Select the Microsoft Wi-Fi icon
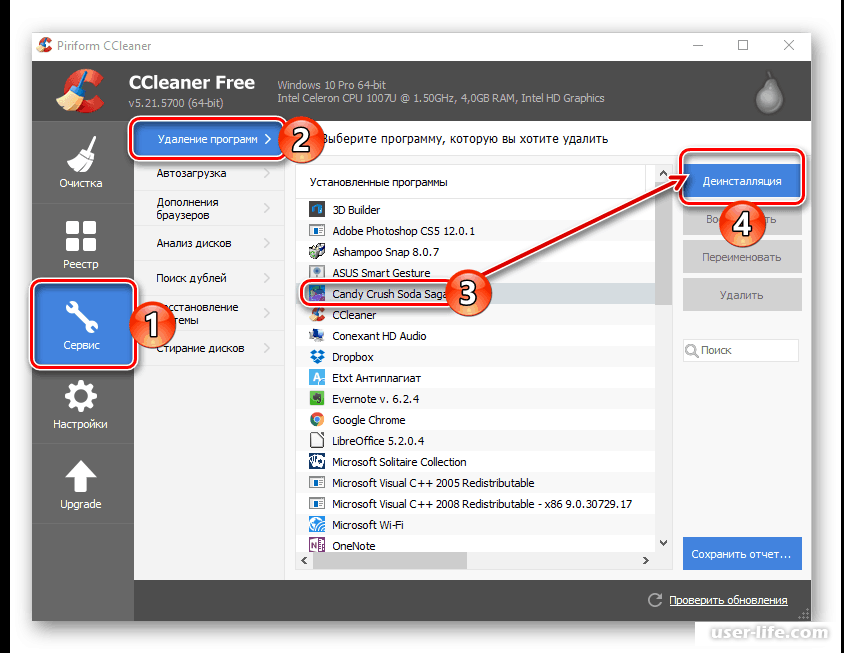 (x=317, y=524)
